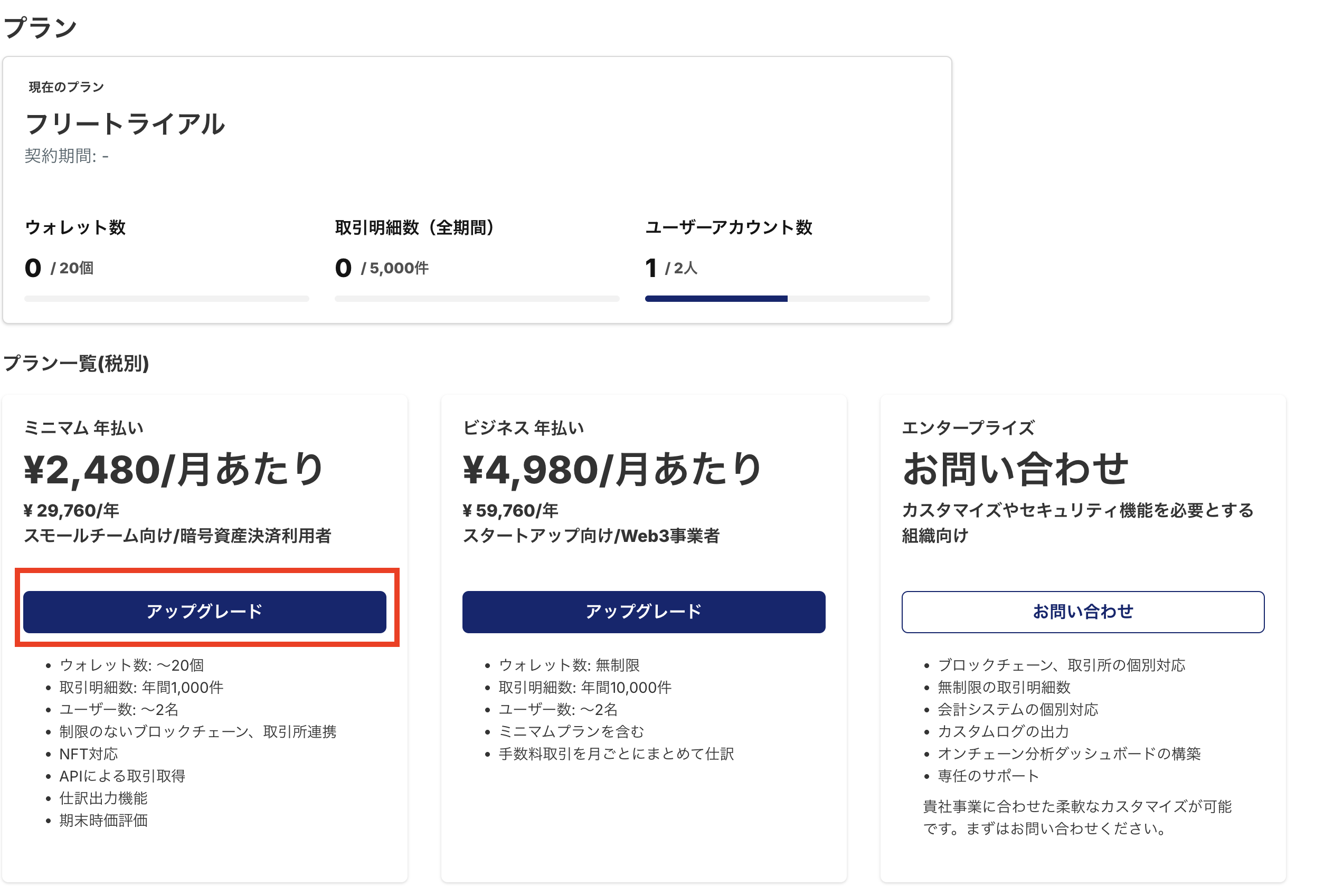Click the 専任のサポート feature item
Image resolution: width=1324 pixels, height=896 pixels.
pyautogui.click(x=988, y=776)
